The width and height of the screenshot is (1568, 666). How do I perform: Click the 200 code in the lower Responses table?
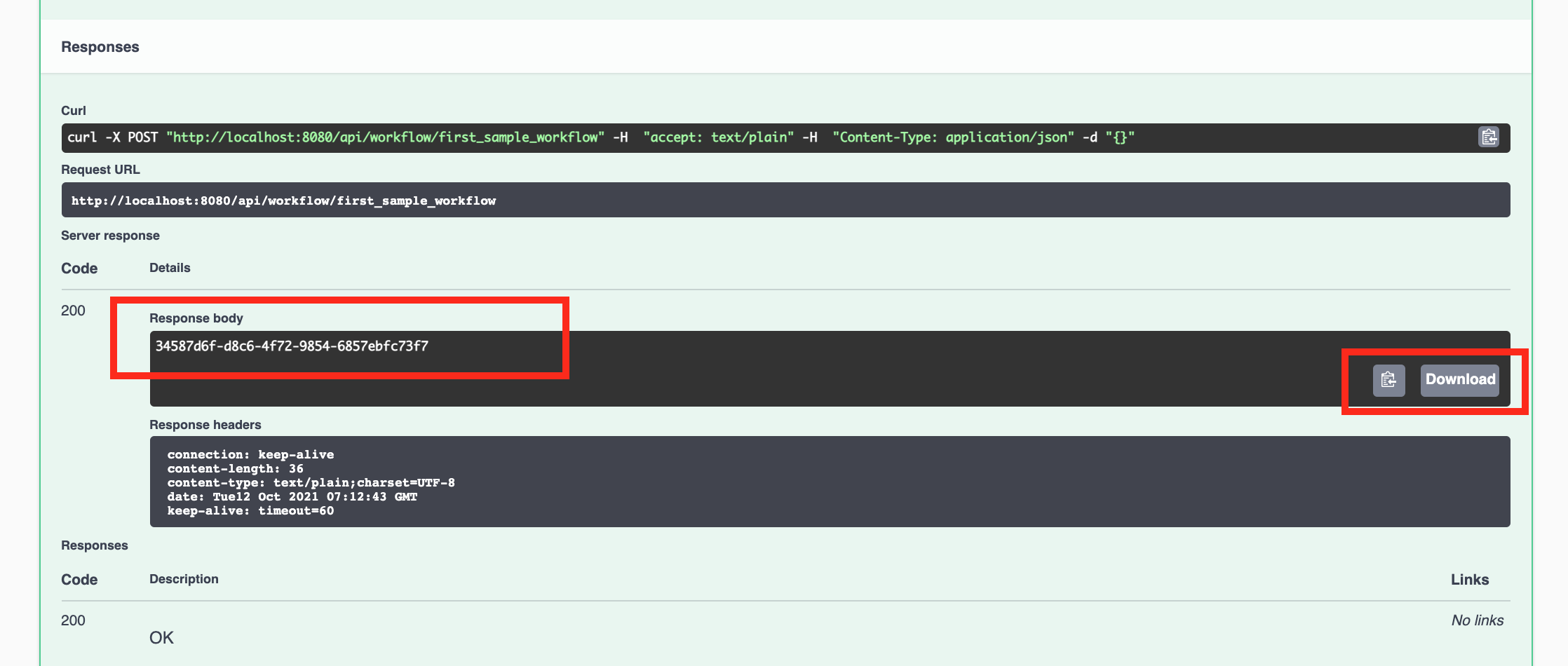pos(73,620)
